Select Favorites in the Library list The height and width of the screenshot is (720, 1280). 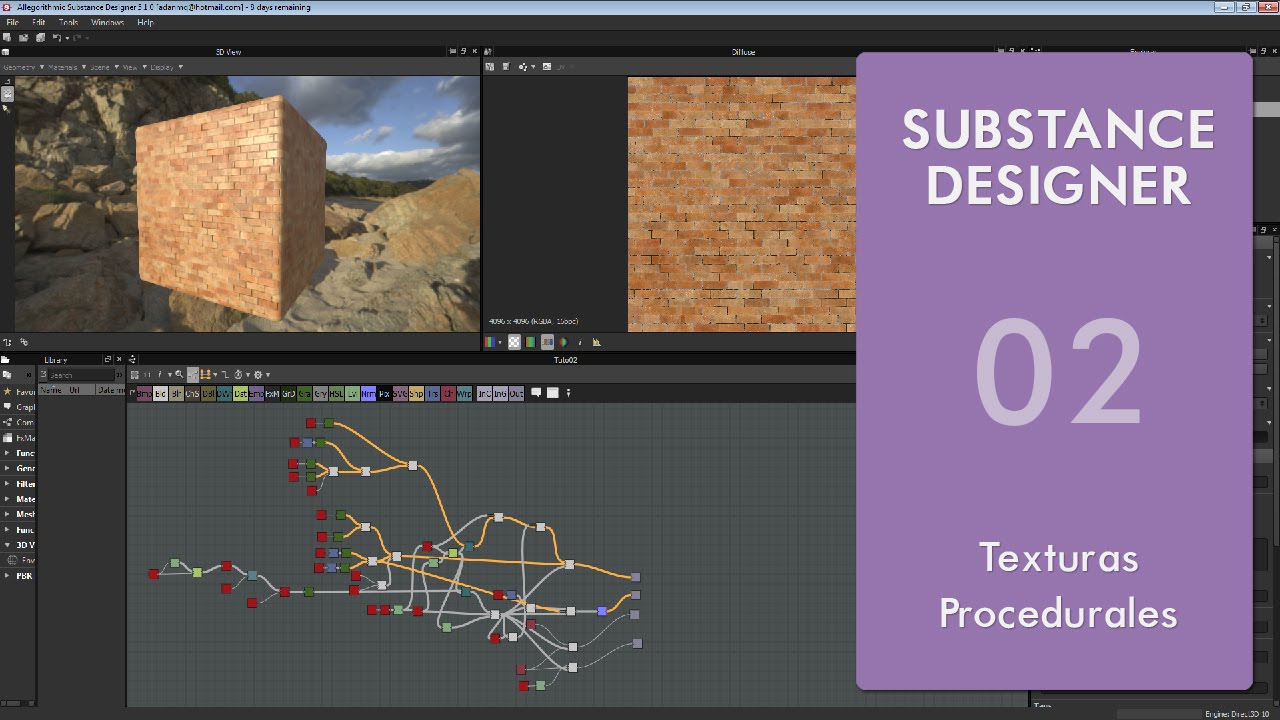(19, 392)
